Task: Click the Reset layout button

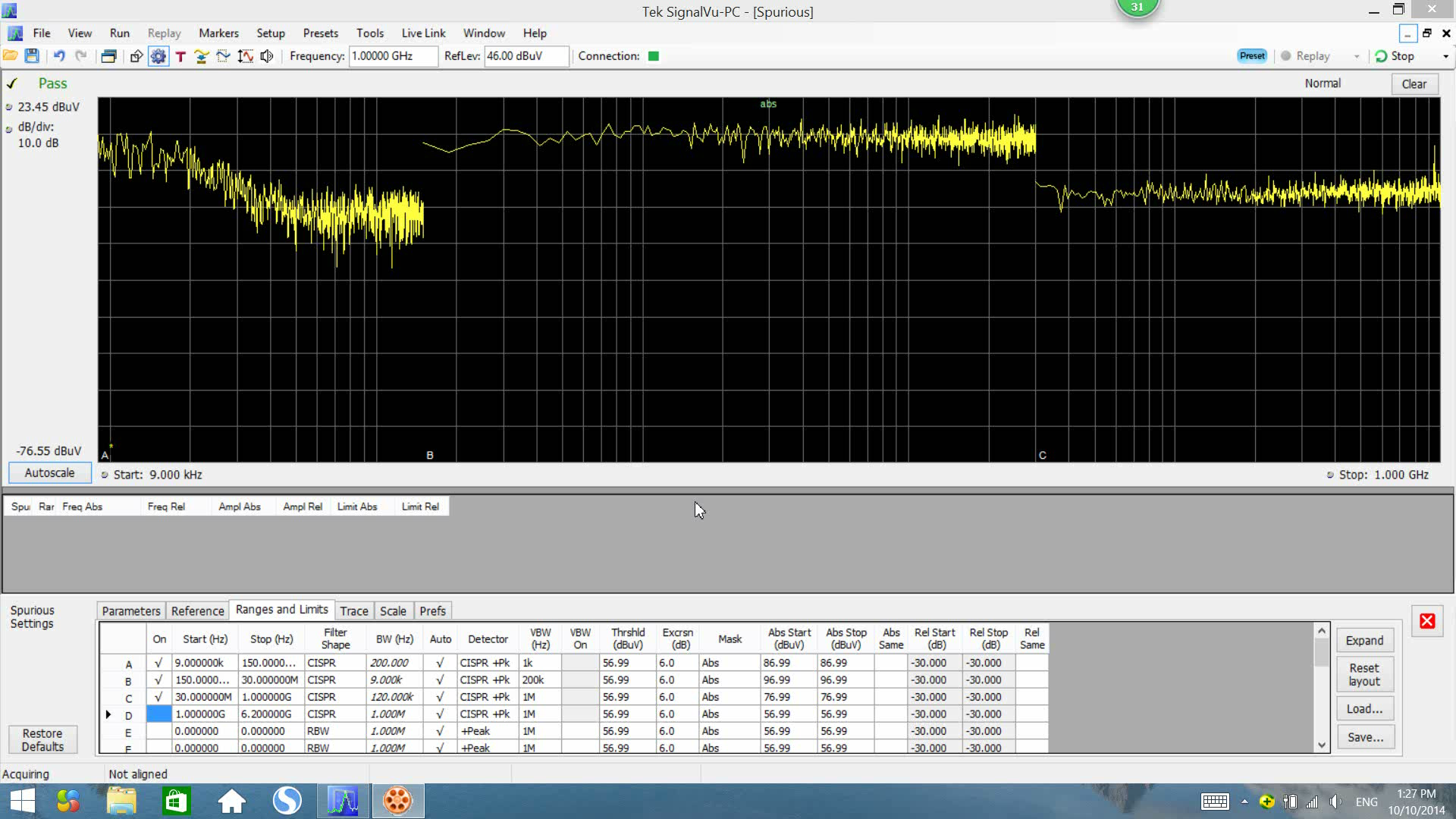Action: tap(1364, 675)
